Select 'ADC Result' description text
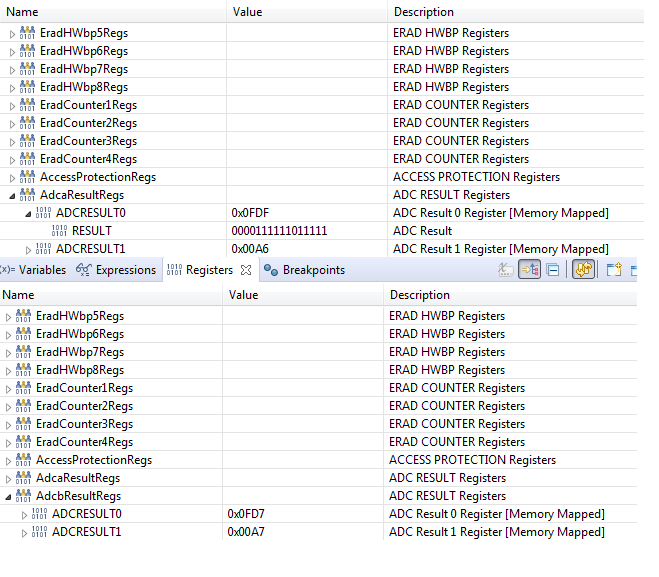 point(422,231)
